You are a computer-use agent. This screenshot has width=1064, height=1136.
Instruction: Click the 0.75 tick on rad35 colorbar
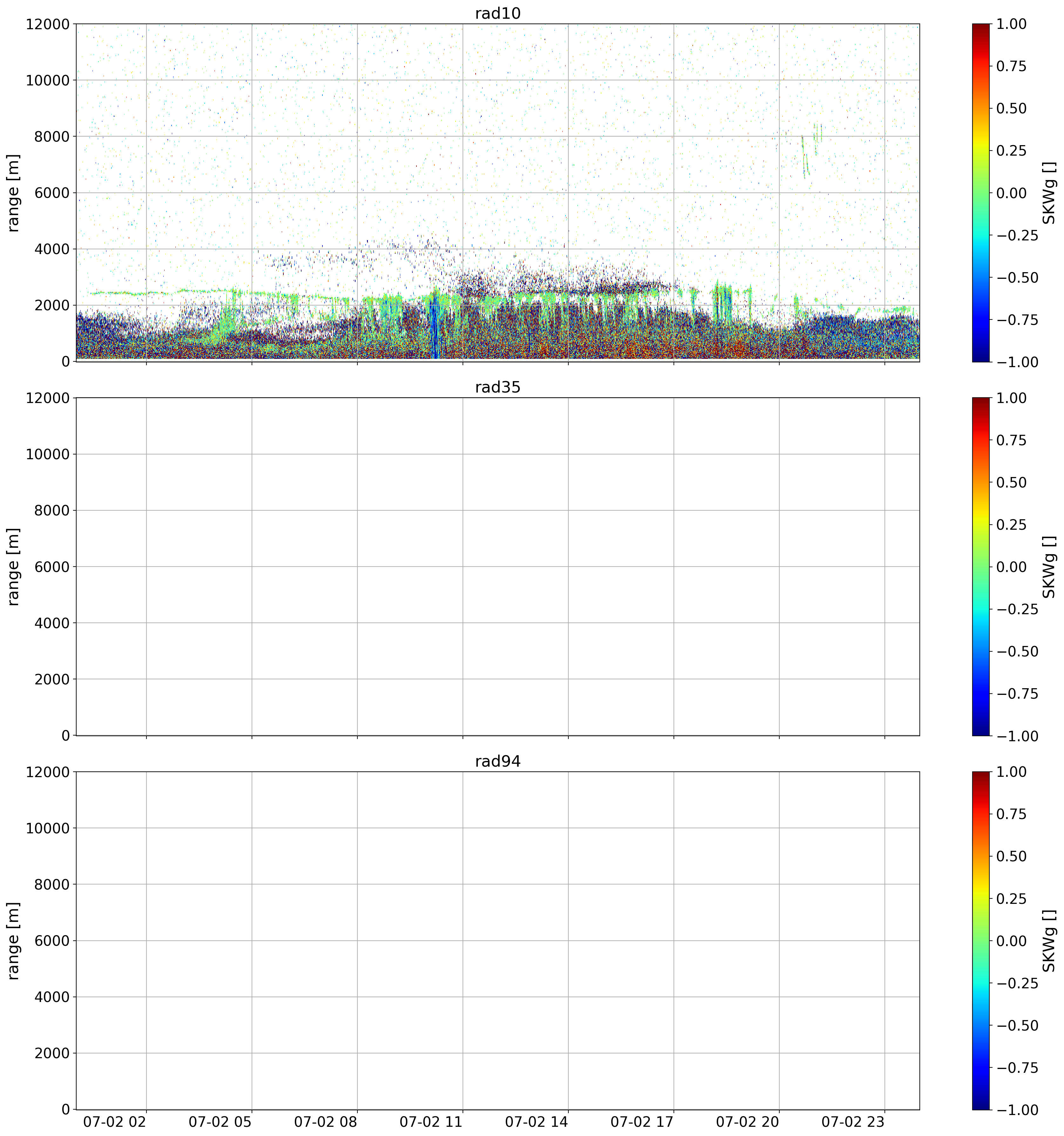(1011, 440)
